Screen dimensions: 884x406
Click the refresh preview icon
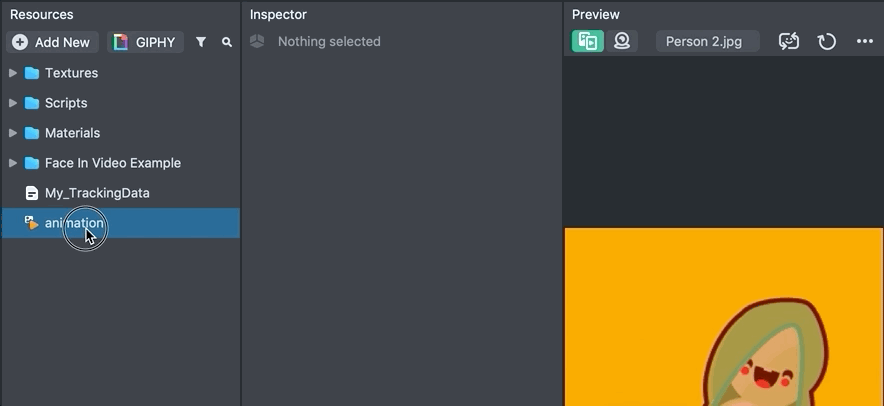827,42
